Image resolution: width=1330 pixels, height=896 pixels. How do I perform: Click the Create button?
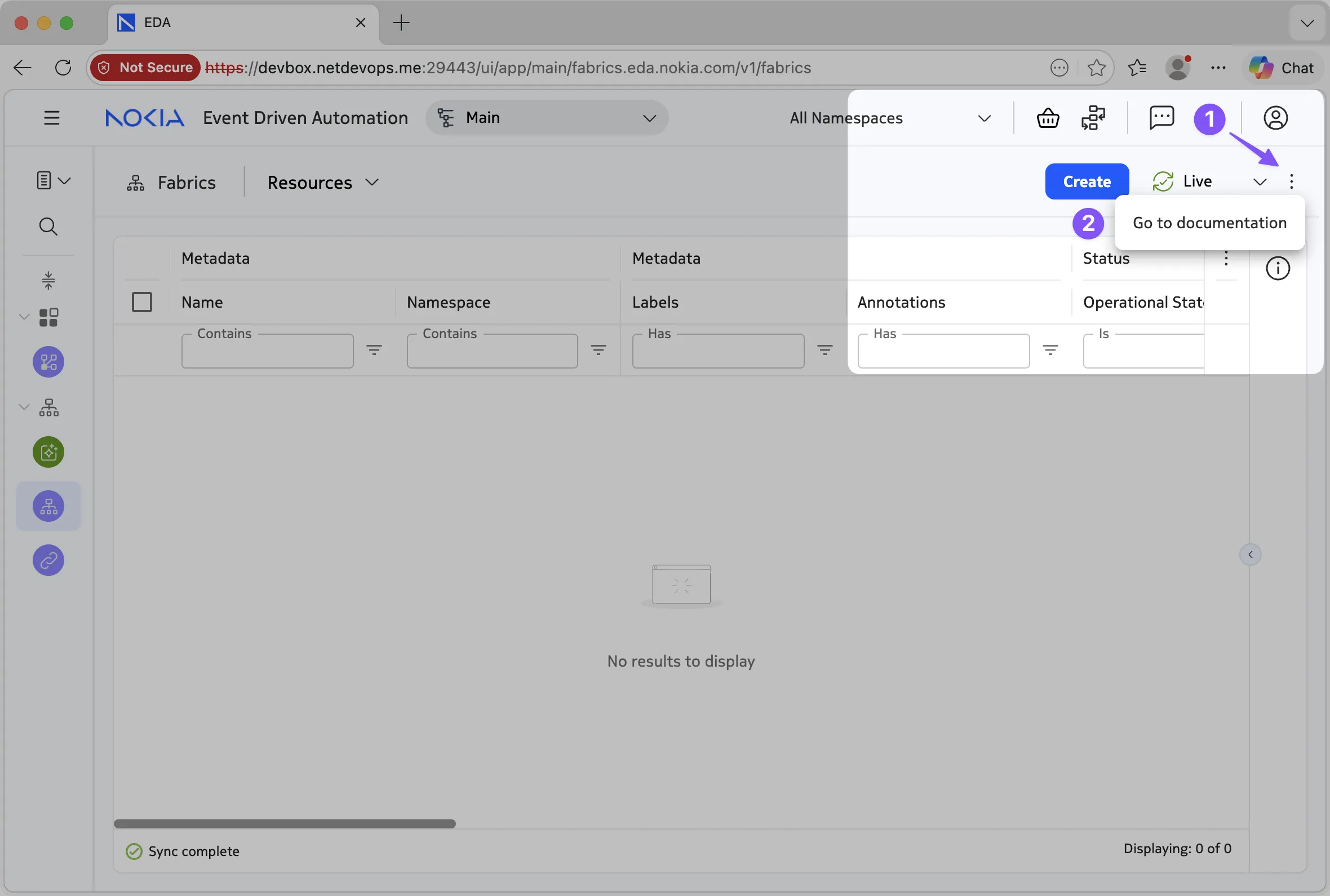pyautogui.click(x=1087, y=181)
